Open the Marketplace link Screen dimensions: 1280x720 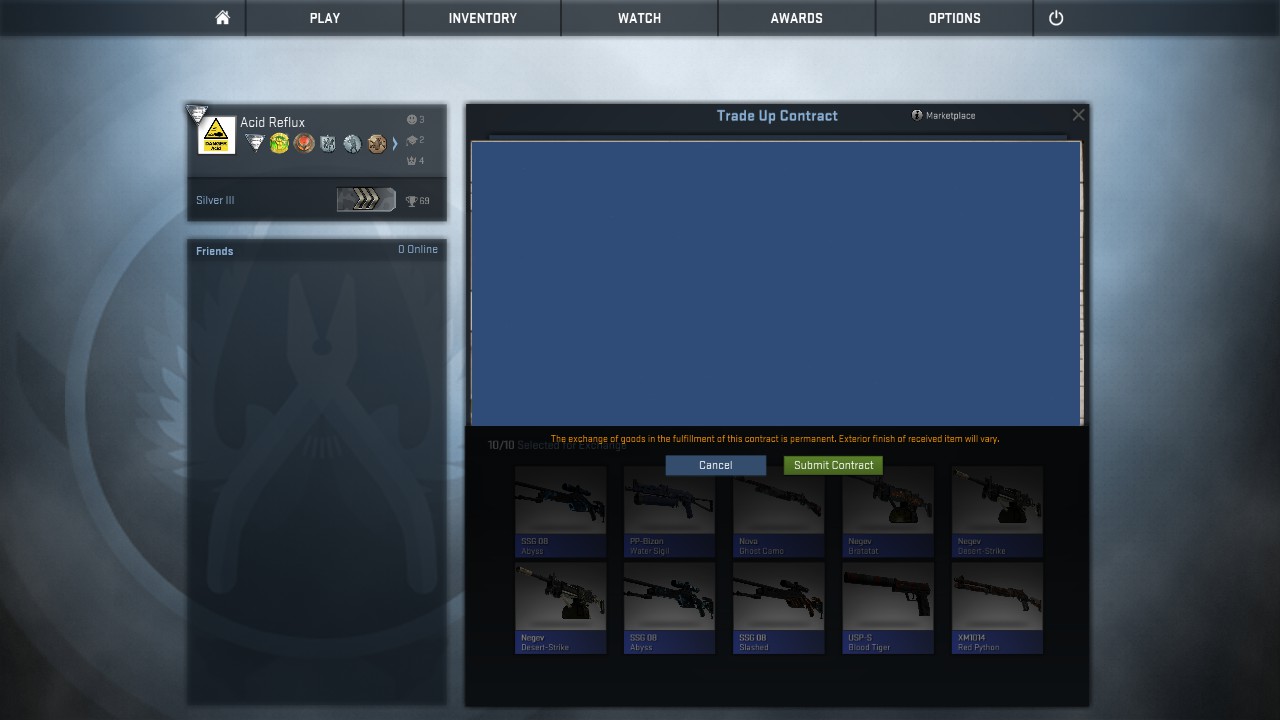[951, 116]
